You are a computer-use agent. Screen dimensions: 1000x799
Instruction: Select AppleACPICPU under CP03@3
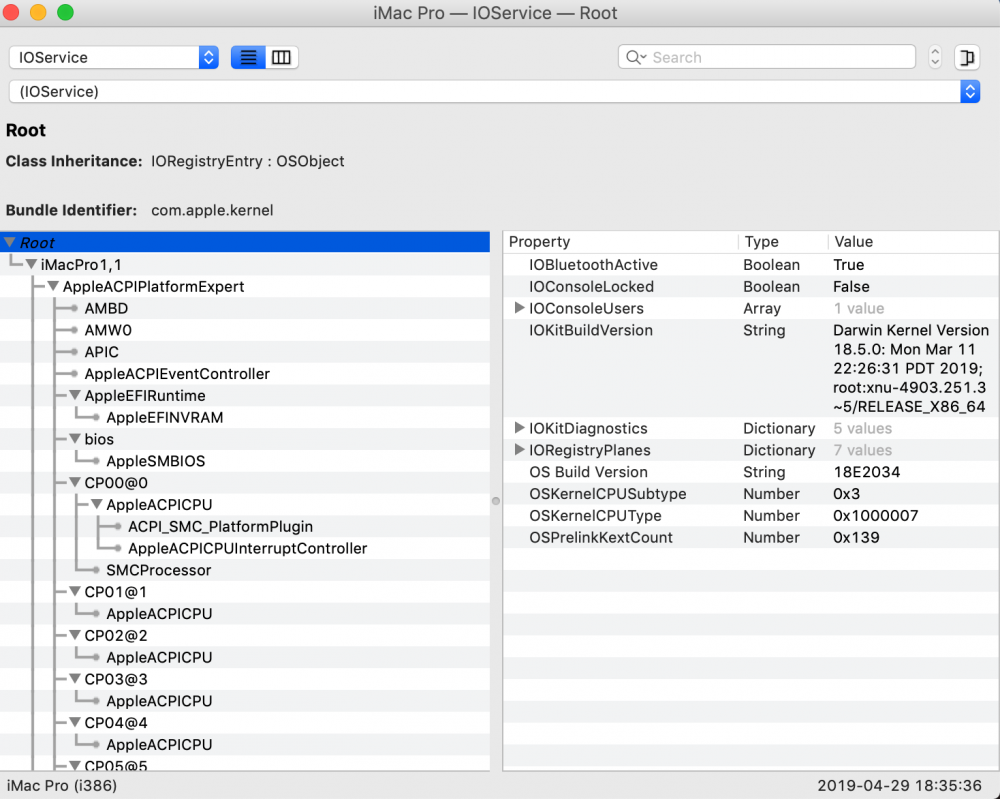[x=159, y=701]
